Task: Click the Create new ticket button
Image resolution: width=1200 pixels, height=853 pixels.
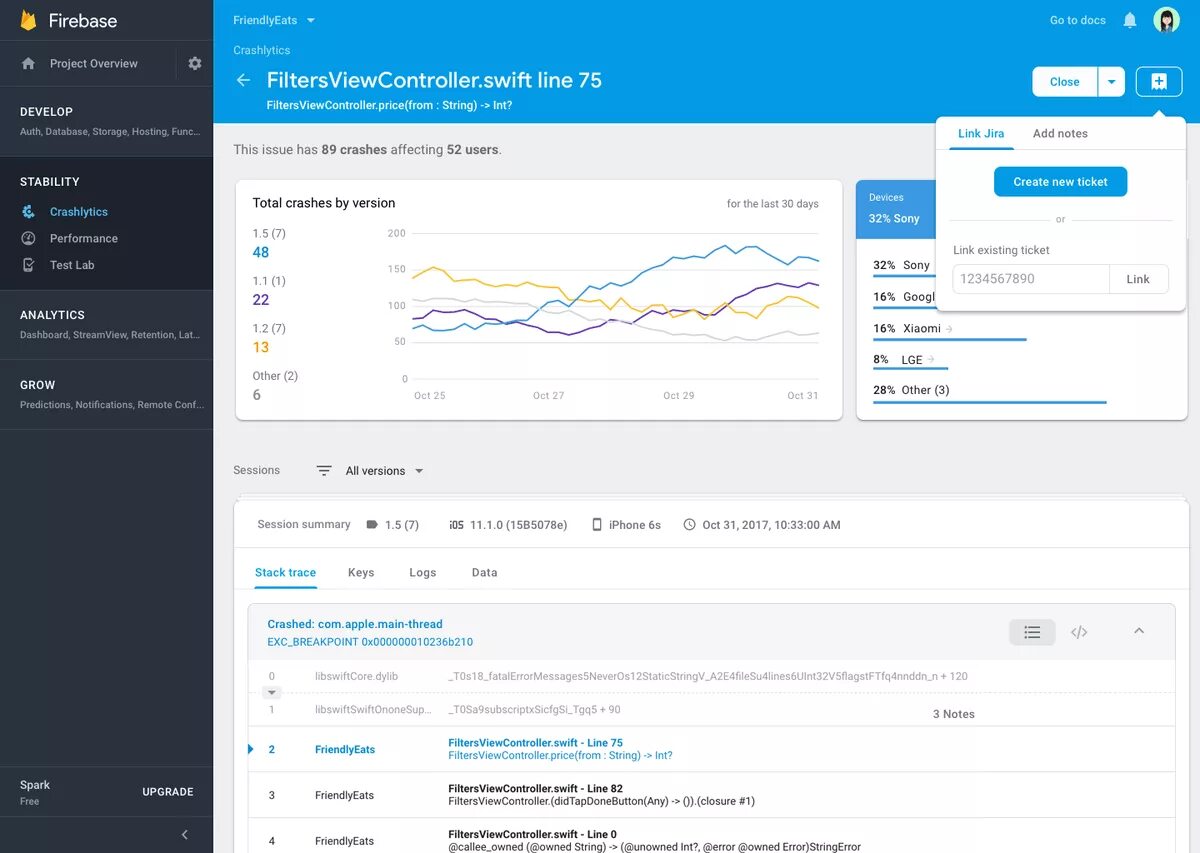Action: (x=1060, y=182)
